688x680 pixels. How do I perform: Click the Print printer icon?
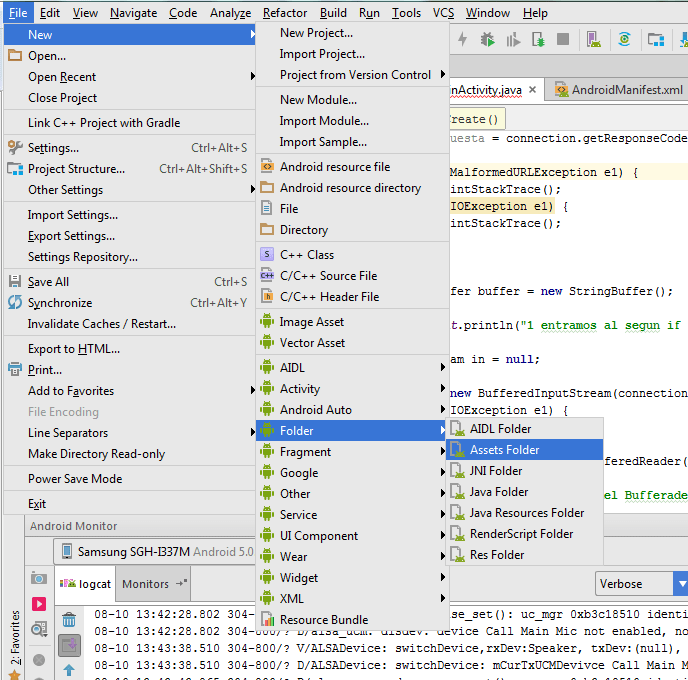[x=15, y=369]
